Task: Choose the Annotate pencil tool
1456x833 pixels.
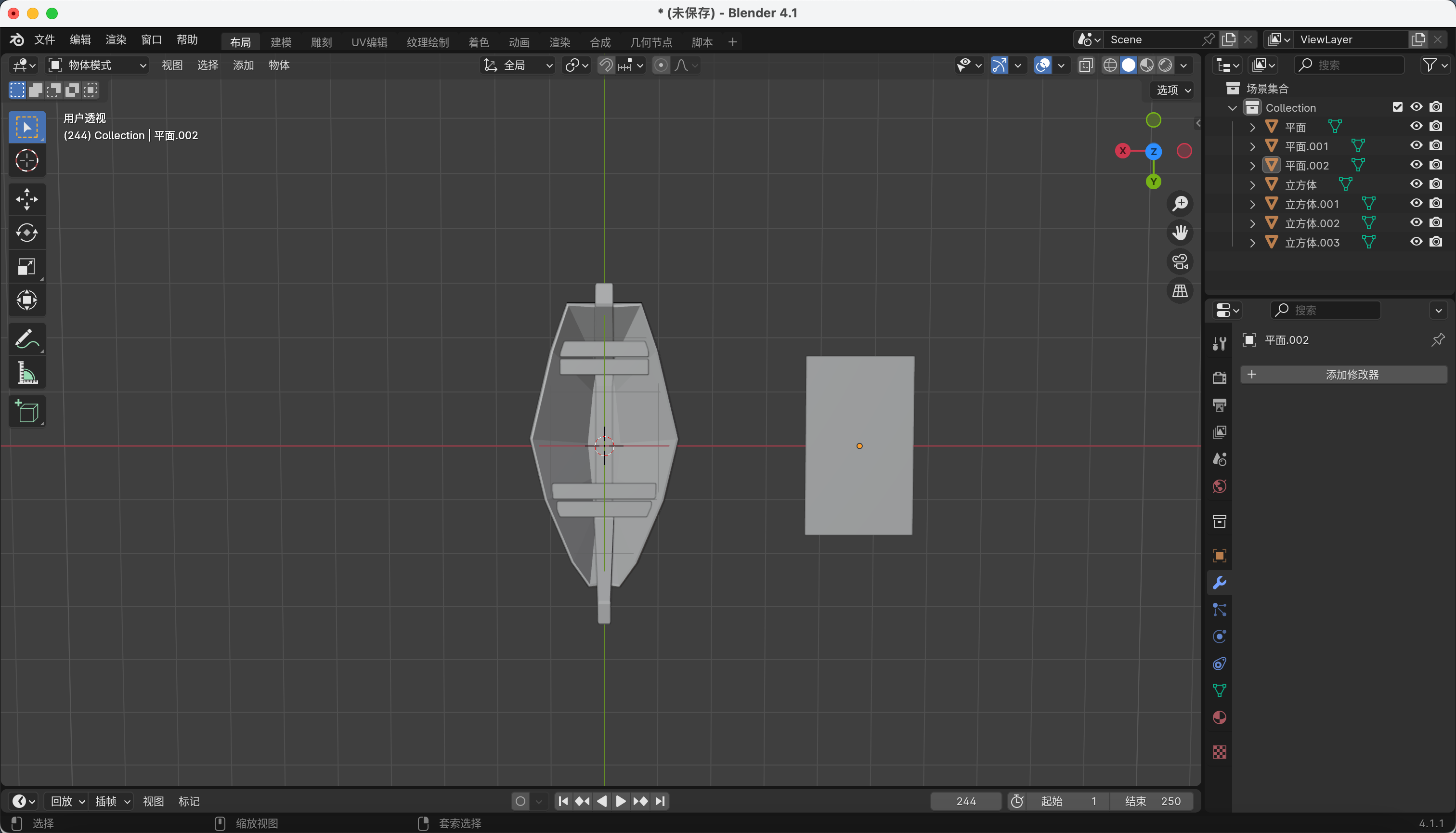Action: pos(26,338)
